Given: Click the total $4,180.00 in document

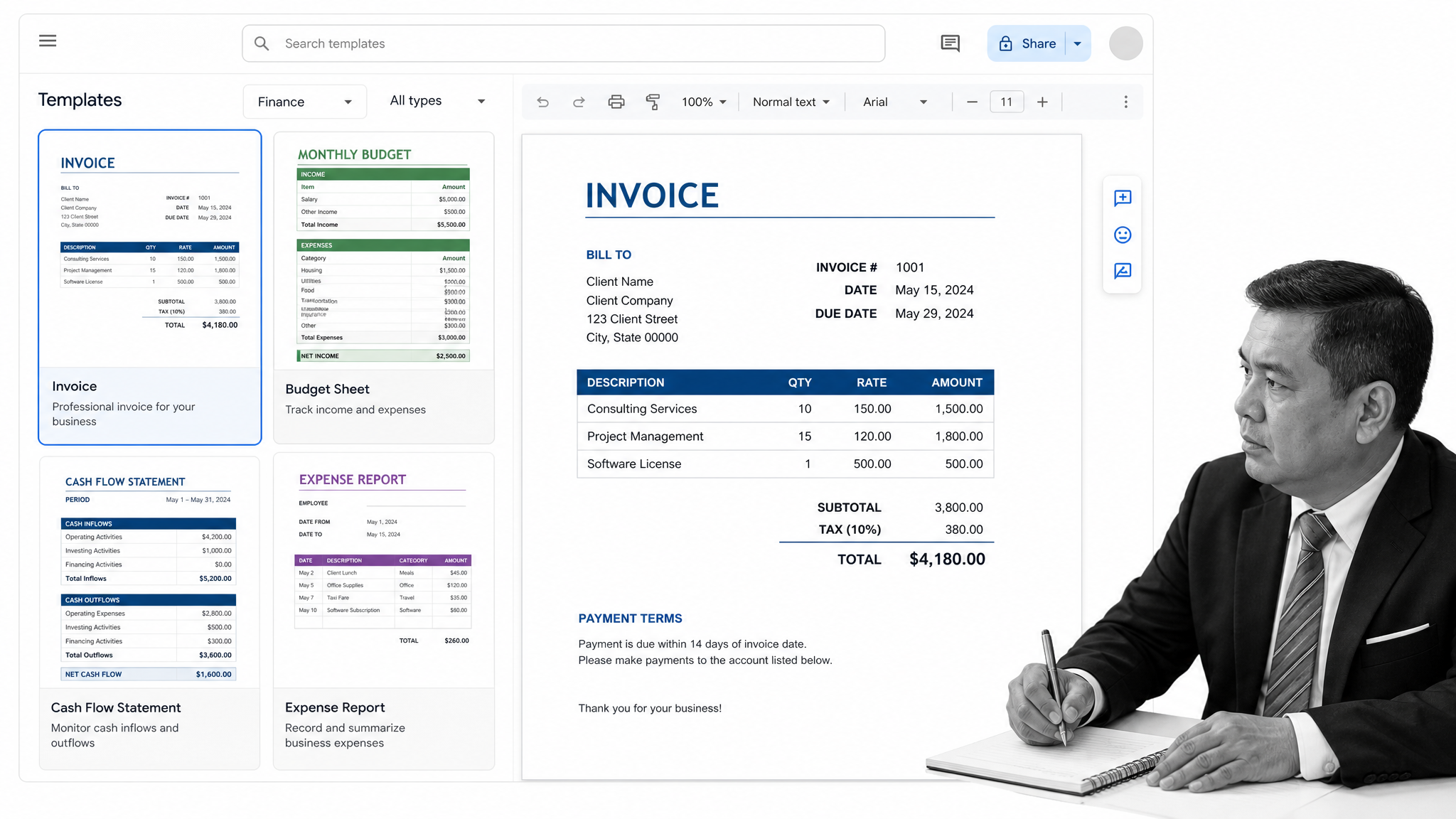Looking at the screenshot, I should point(947,560).
